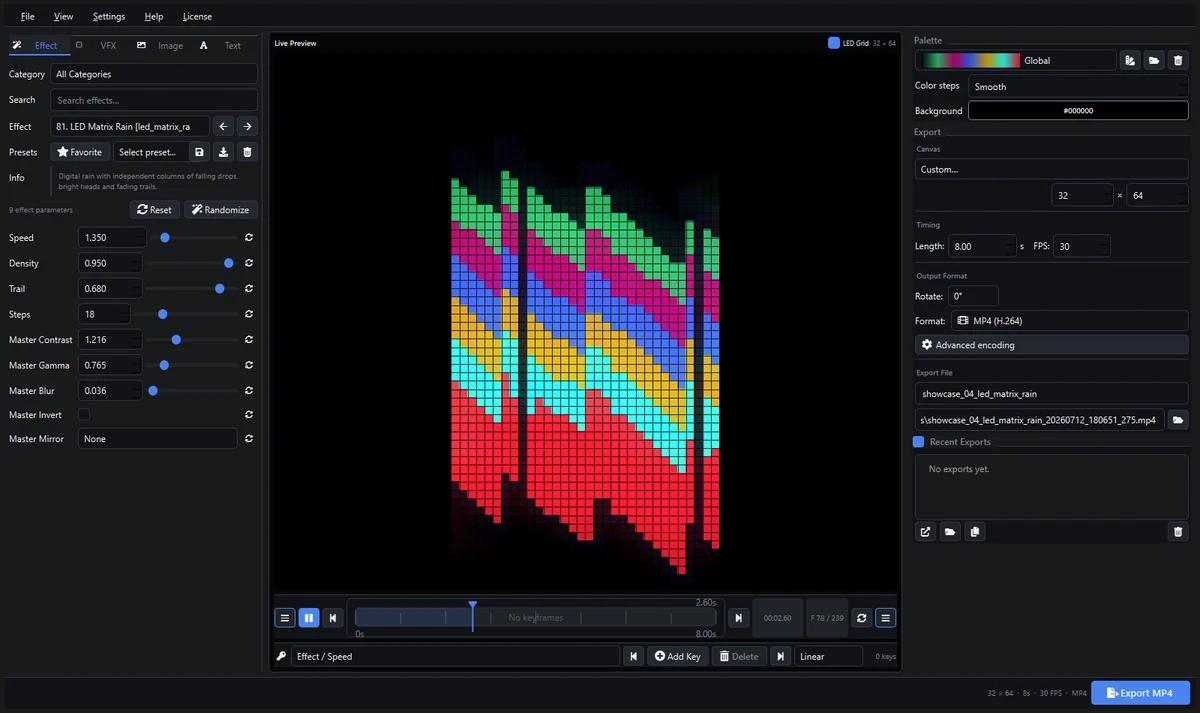The width and height of the screenshot is (1200, 713).
Task: Expand the Master Mirror dropdown
Action: [x=158, y=439]
